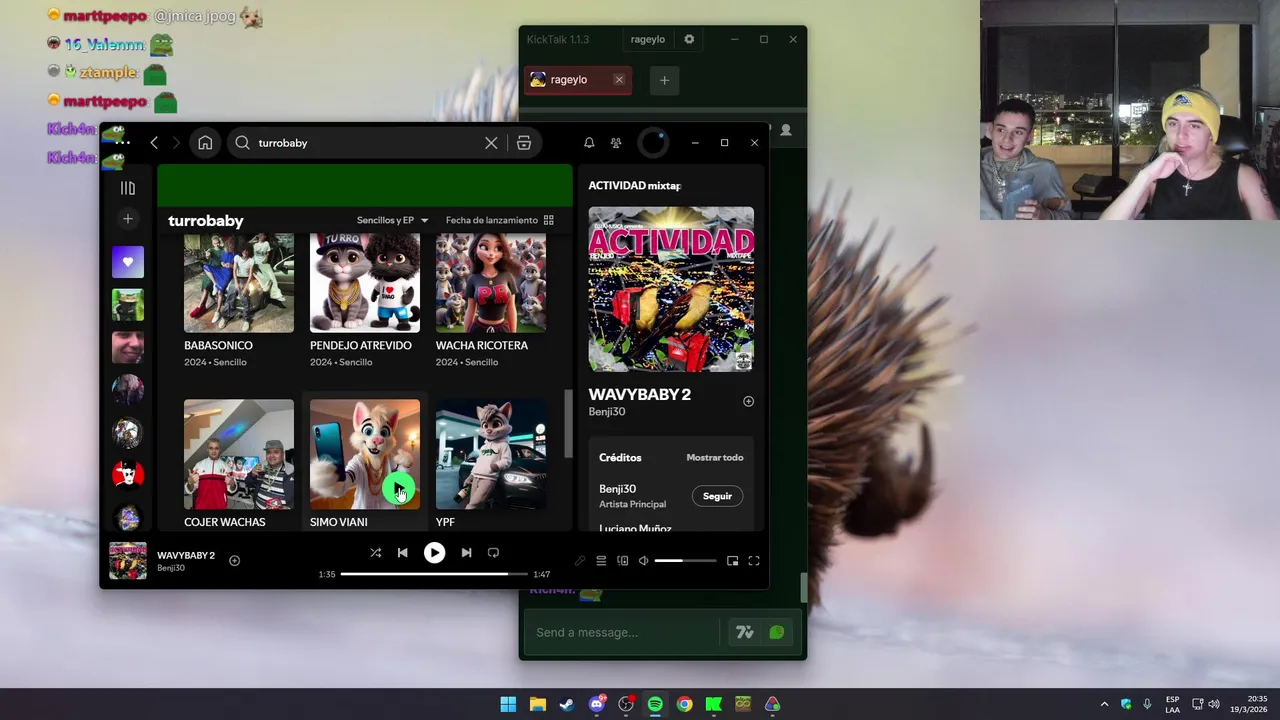Screen dimensions: 1280x720
Task: Skip to next track
Action: 466,552
